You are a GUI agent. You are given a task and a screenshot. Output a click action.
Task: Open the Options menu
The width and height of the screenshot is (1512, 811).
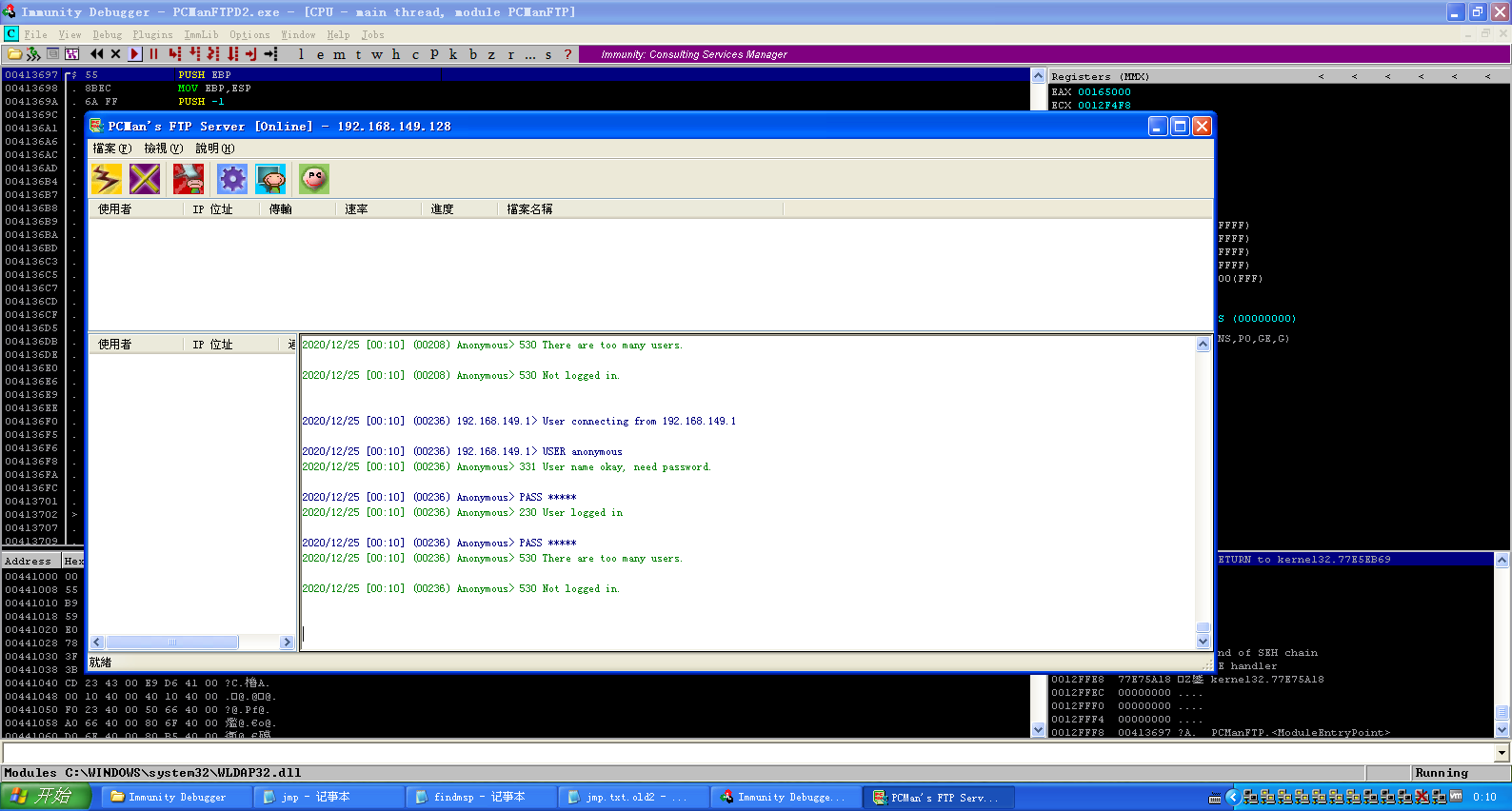click(x=249, y=35)
